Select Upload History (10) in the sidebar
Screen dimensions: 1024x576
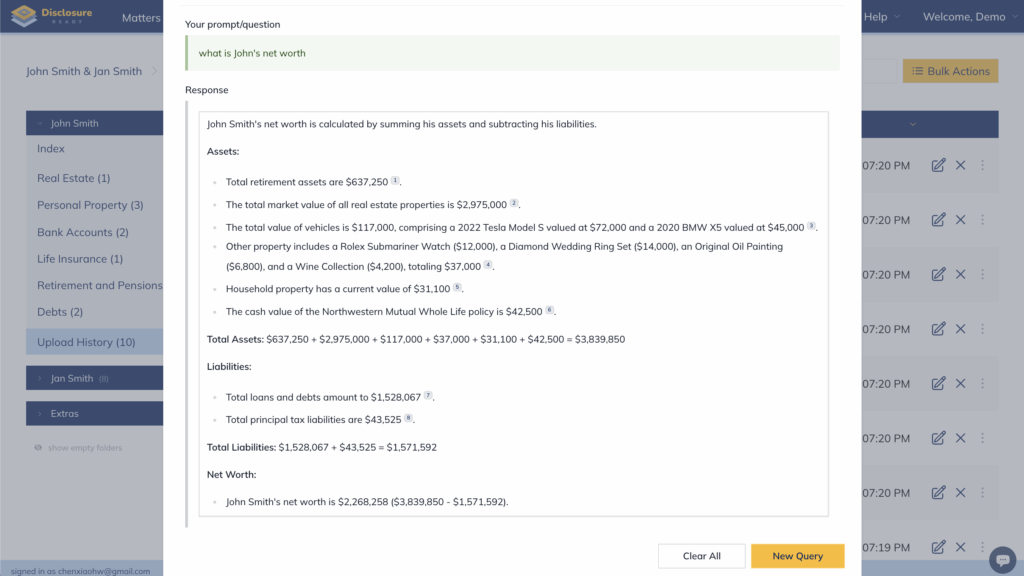tap(86, 342)
